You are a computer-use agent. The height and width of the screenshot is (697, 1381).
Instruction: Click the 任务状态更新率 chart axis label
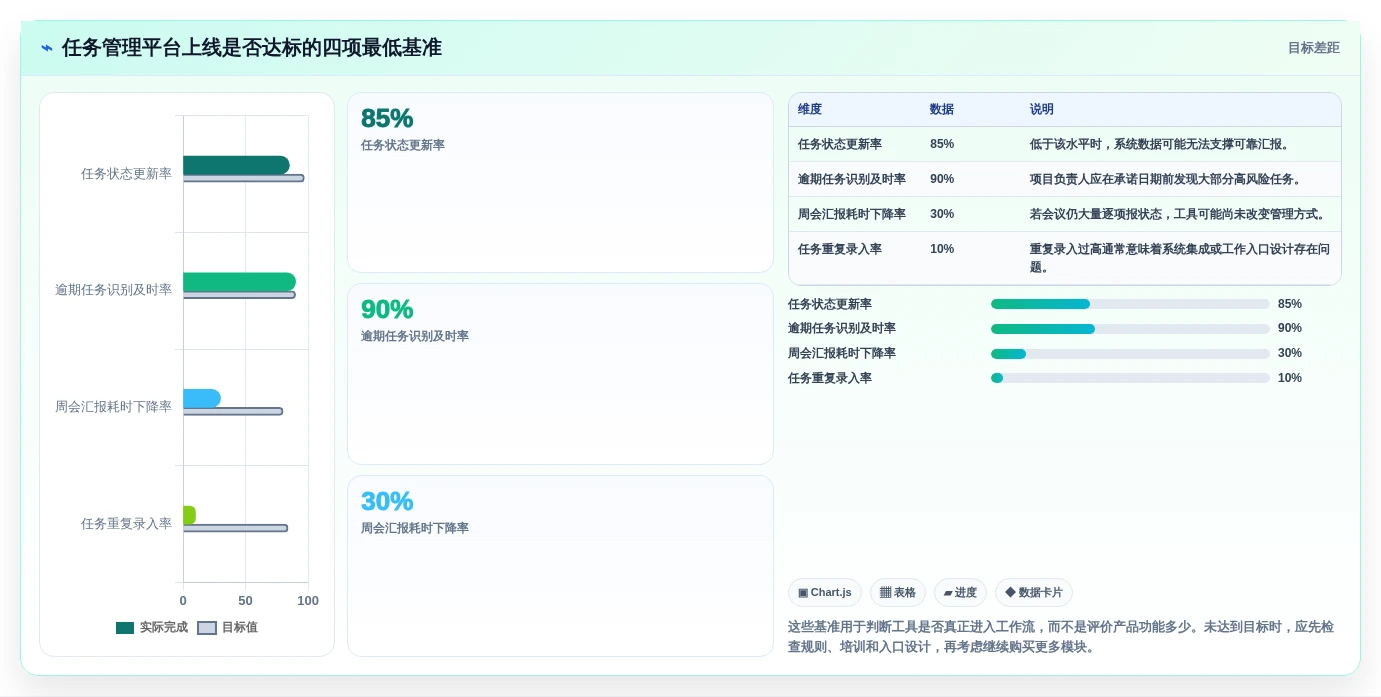tap(126, 174)
